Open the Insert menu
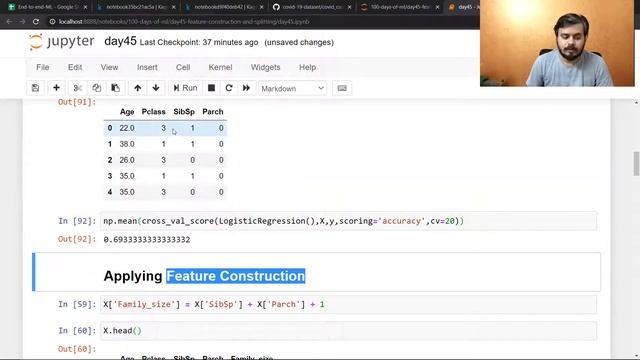Screen dimensions: 640x360 click(147, 67)
